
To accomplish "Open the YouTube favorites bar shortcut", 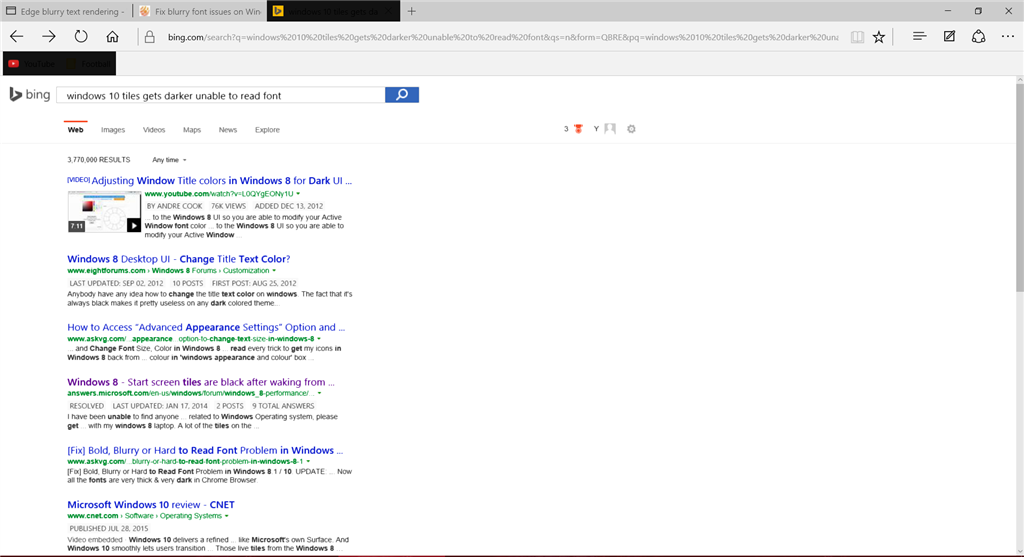I will [x=32, y=63].
